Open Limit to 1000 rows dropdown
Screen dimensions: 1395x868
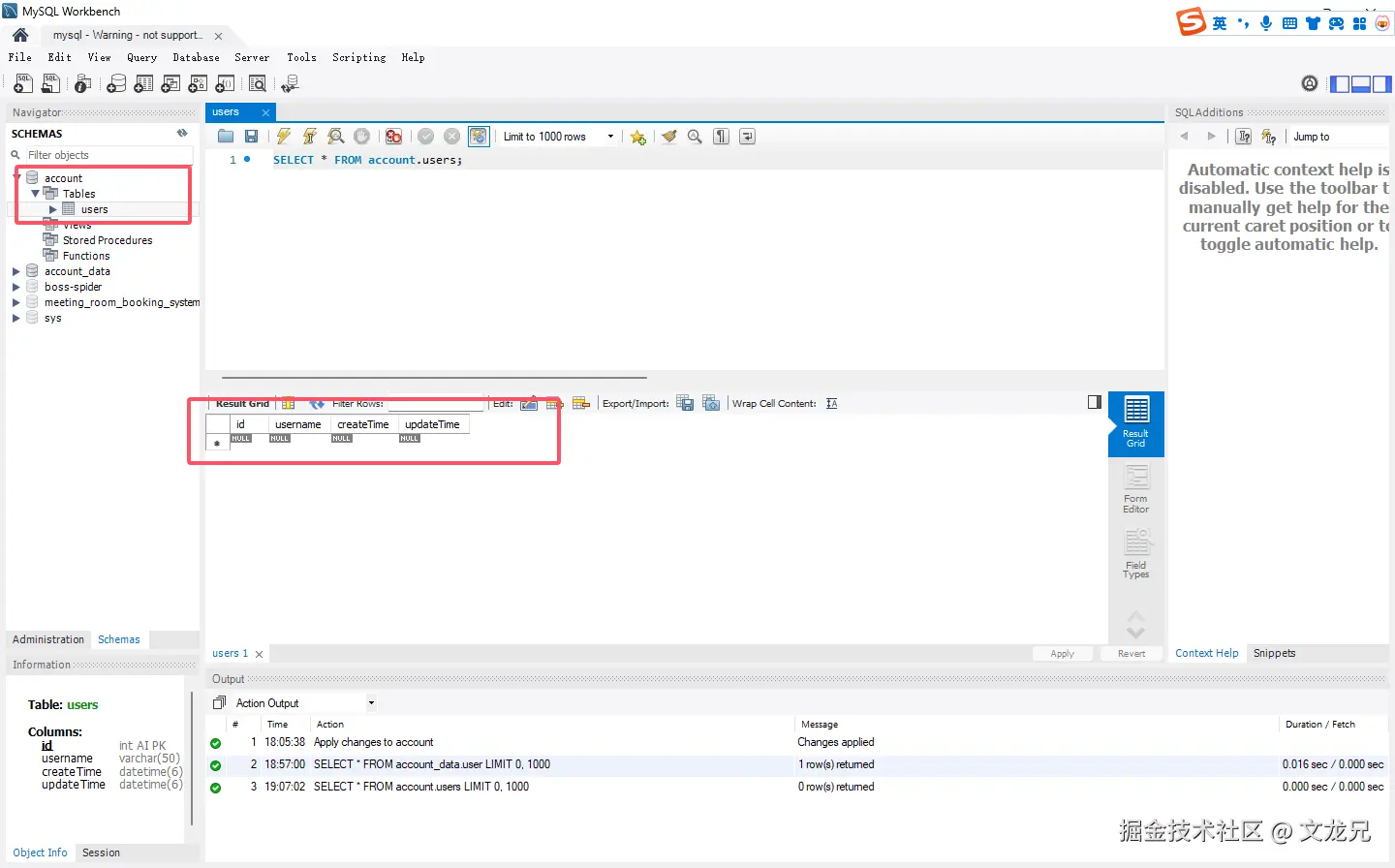tap(559, 137)
